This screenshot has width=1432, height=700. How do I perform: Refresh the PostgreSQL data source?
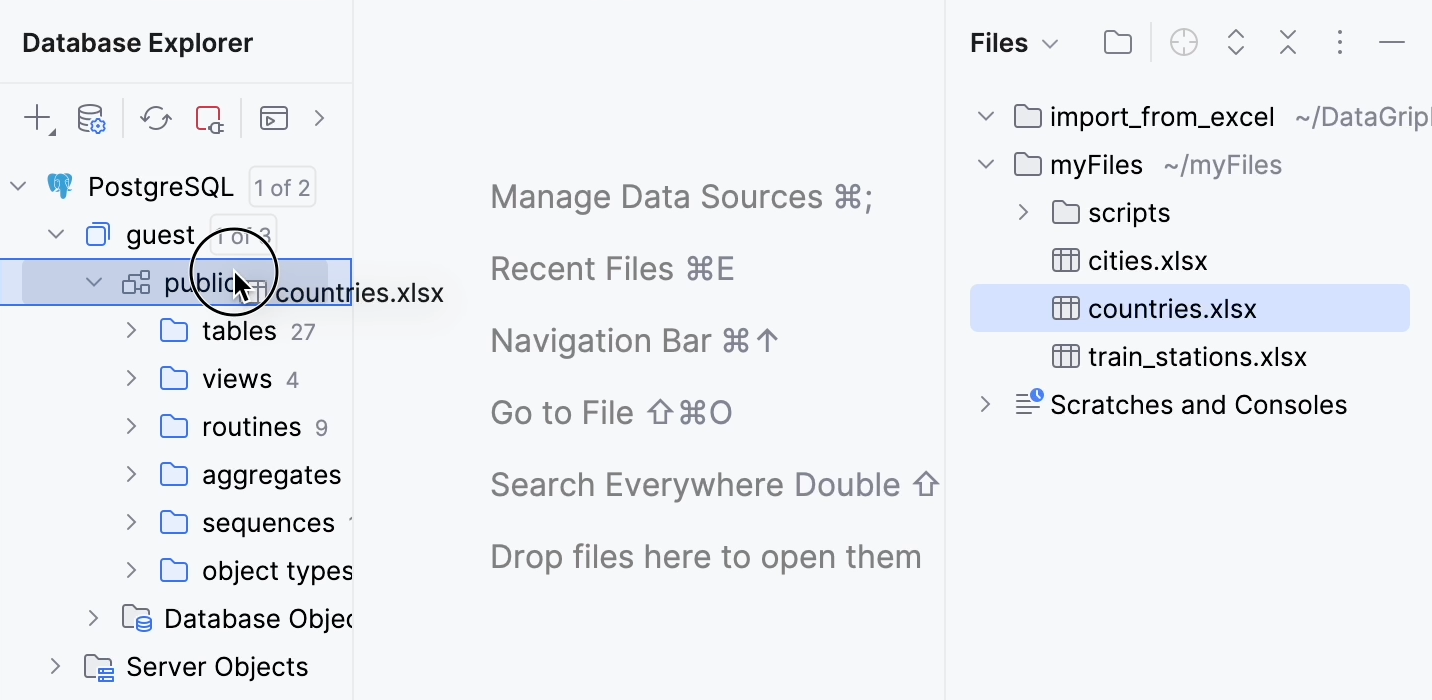pos(155,118)
